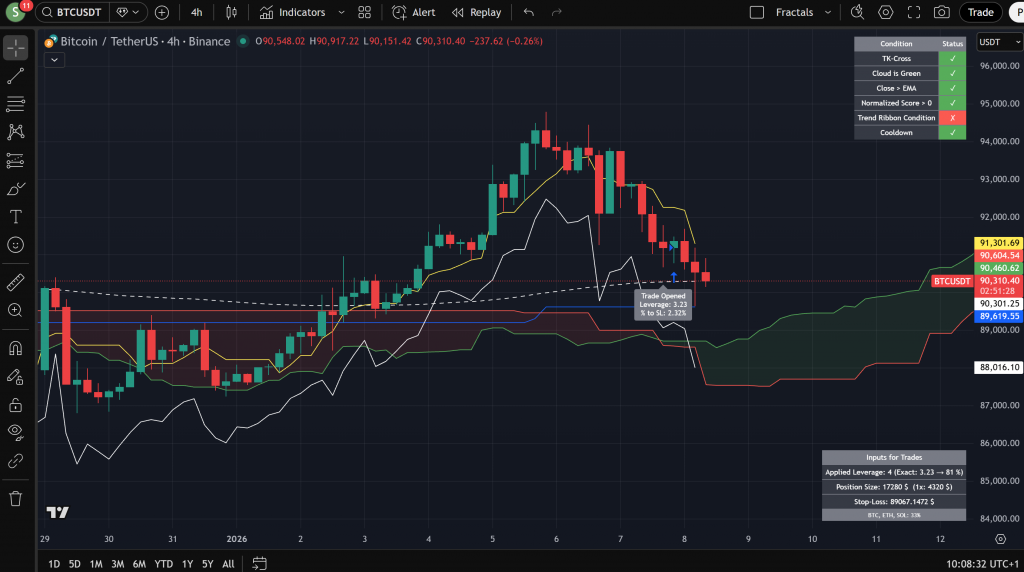
Task: Click the BTCUSDT symbol search field
Action: click(x=80, y=12)
